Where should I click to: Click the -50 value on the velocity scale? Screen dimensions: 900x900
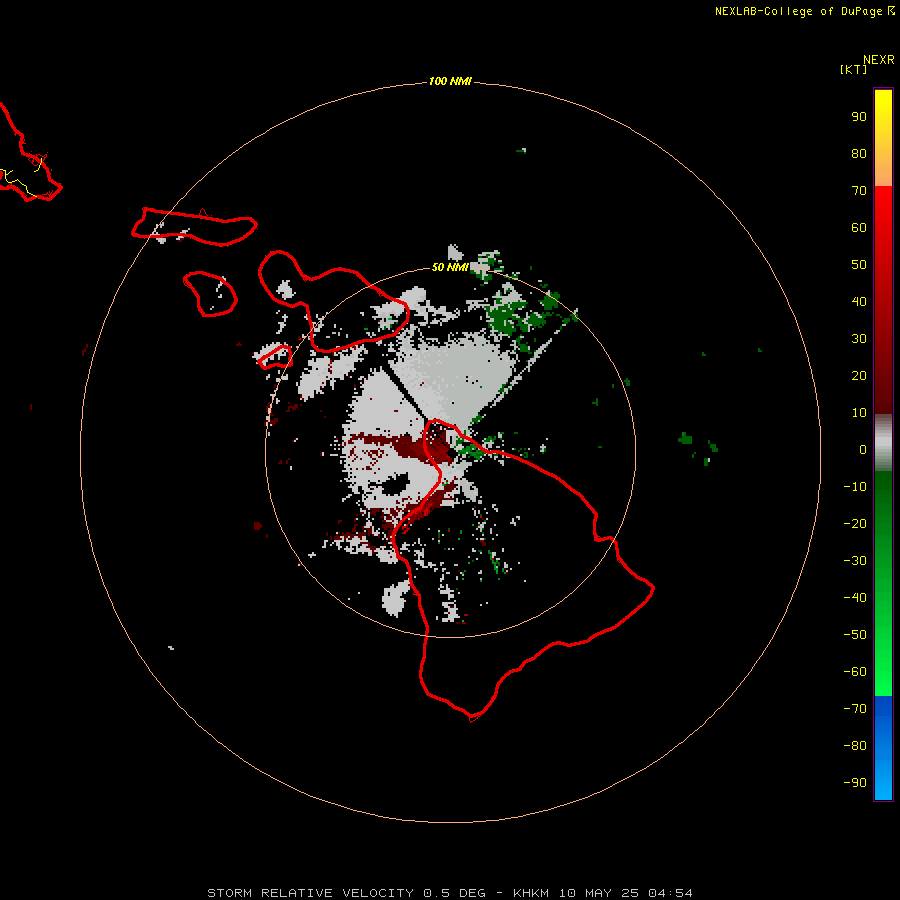click(855, 635)
